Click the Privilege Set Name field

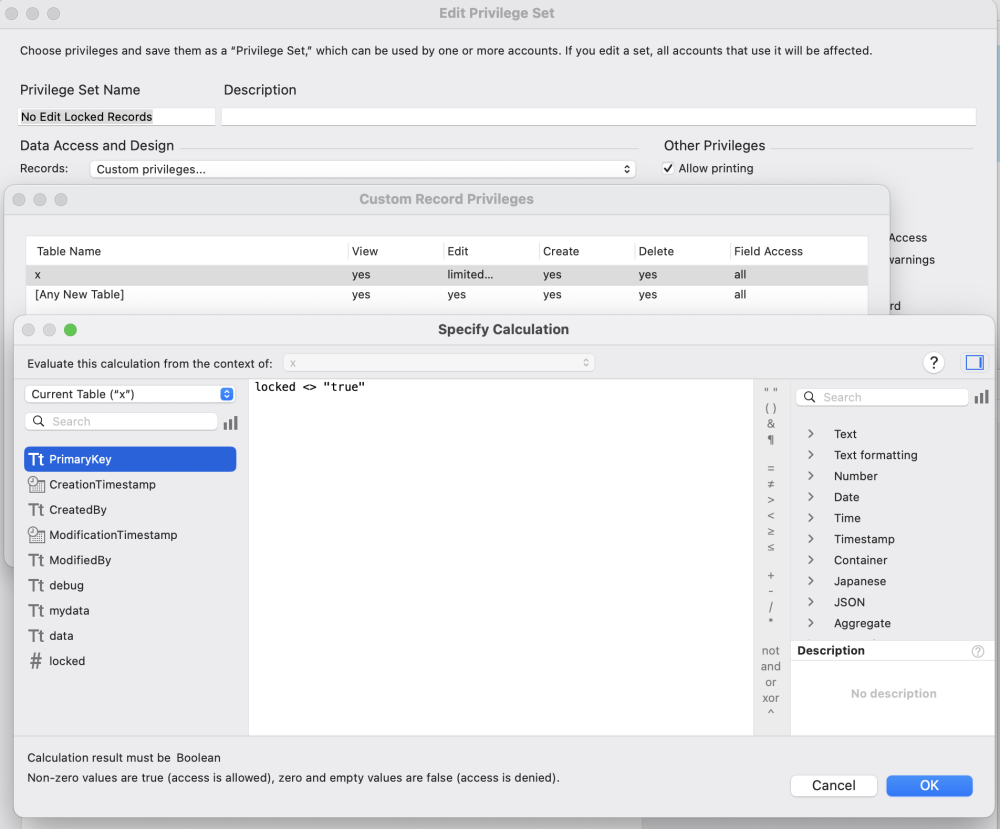117,117
